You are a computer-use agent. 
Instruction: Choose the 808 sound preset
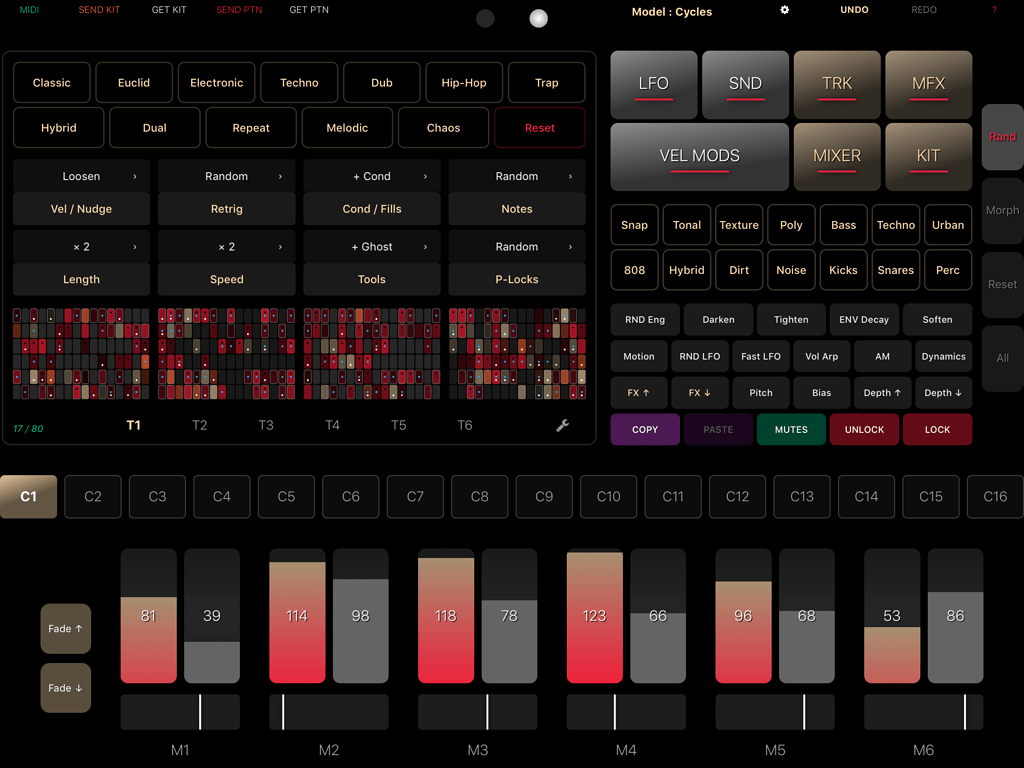click(634, 270)
